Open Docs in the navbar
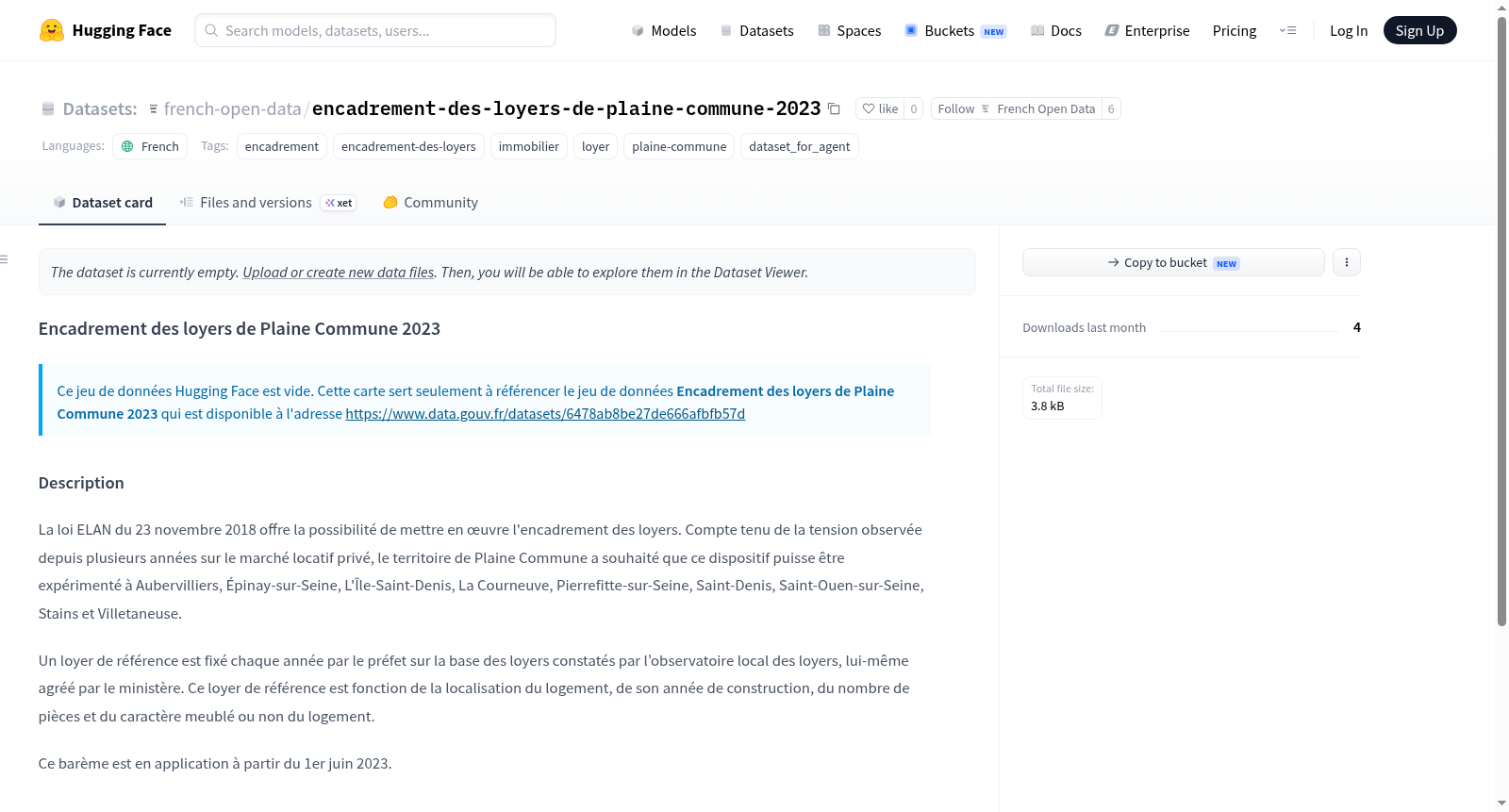Screen dimensions: 1509x812 click(1056, 31)
